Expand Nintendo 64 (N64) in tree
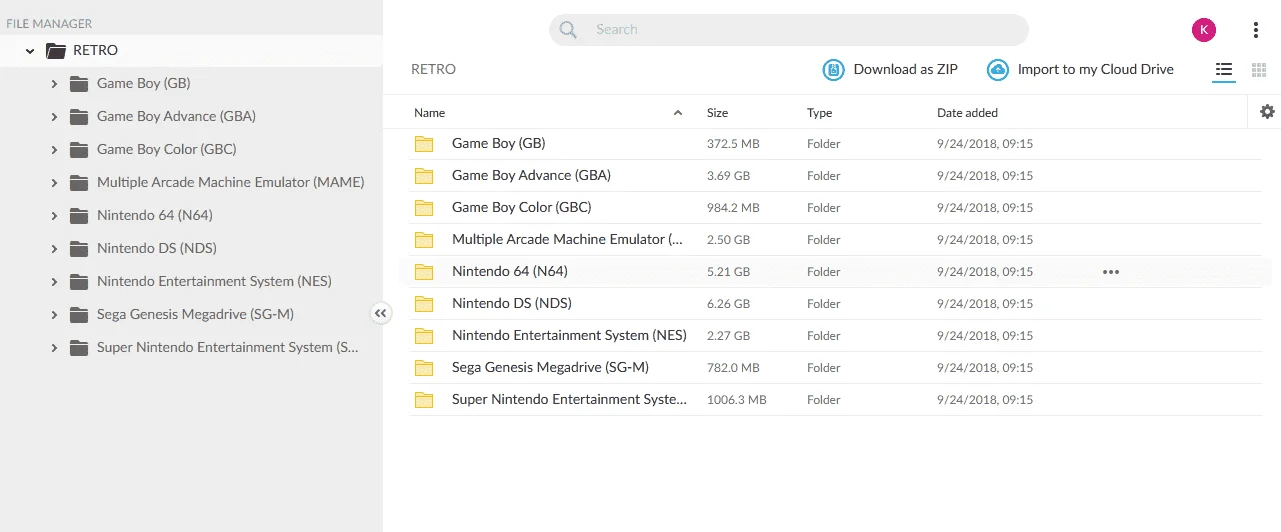Screen dimensions: 1281x532 (55, 216)
